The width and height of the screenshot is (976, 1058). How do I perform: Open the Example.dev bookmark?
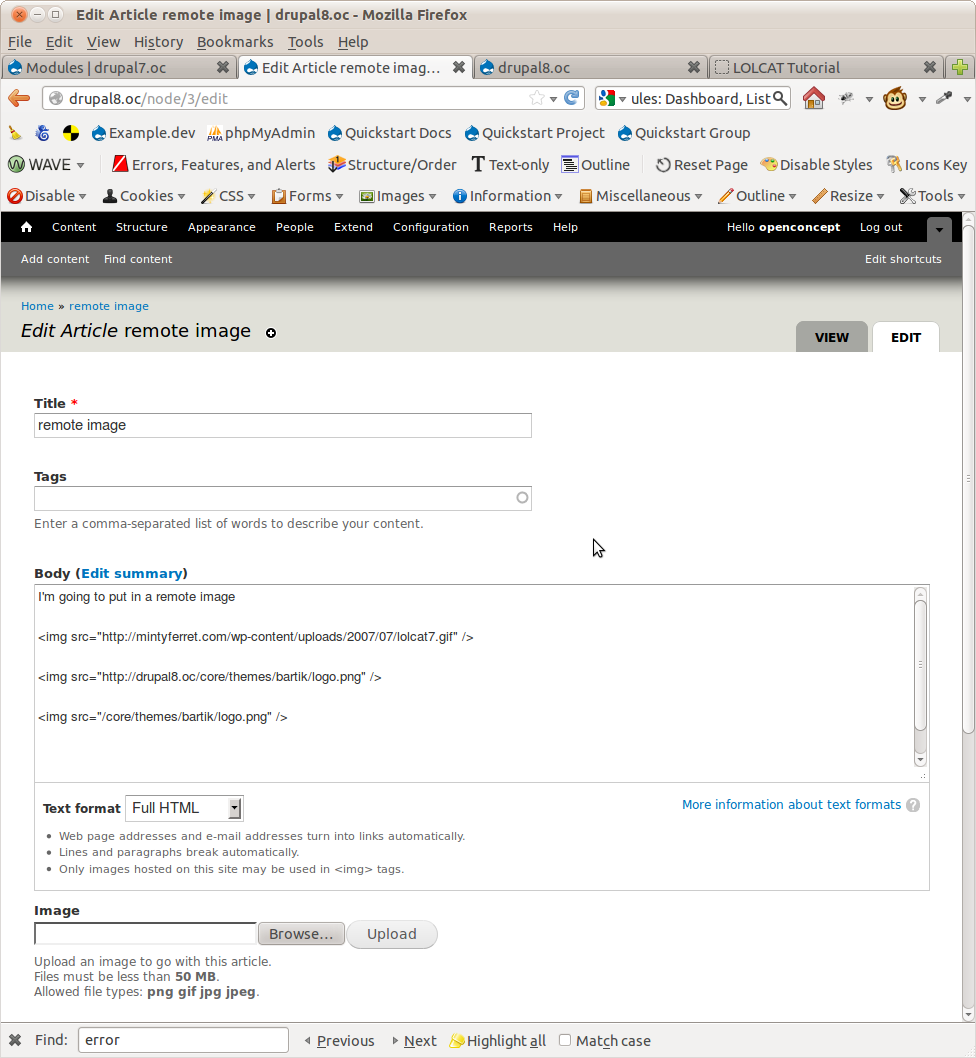[x=143, y=133]
